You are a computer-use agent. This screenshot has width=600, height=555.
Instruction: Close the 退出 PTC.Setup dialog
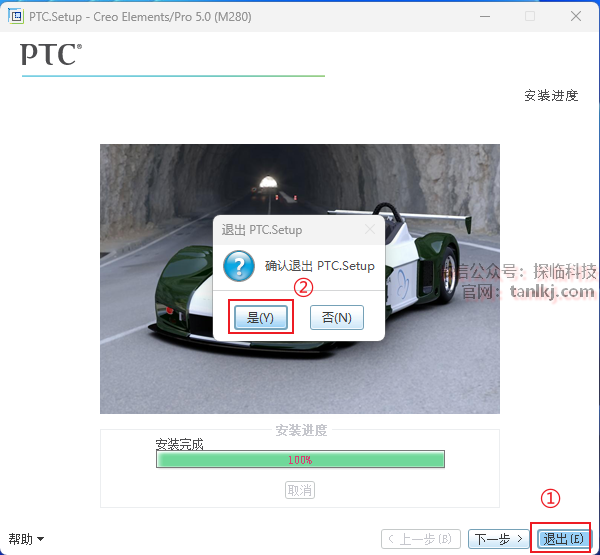tap(370, 230)
